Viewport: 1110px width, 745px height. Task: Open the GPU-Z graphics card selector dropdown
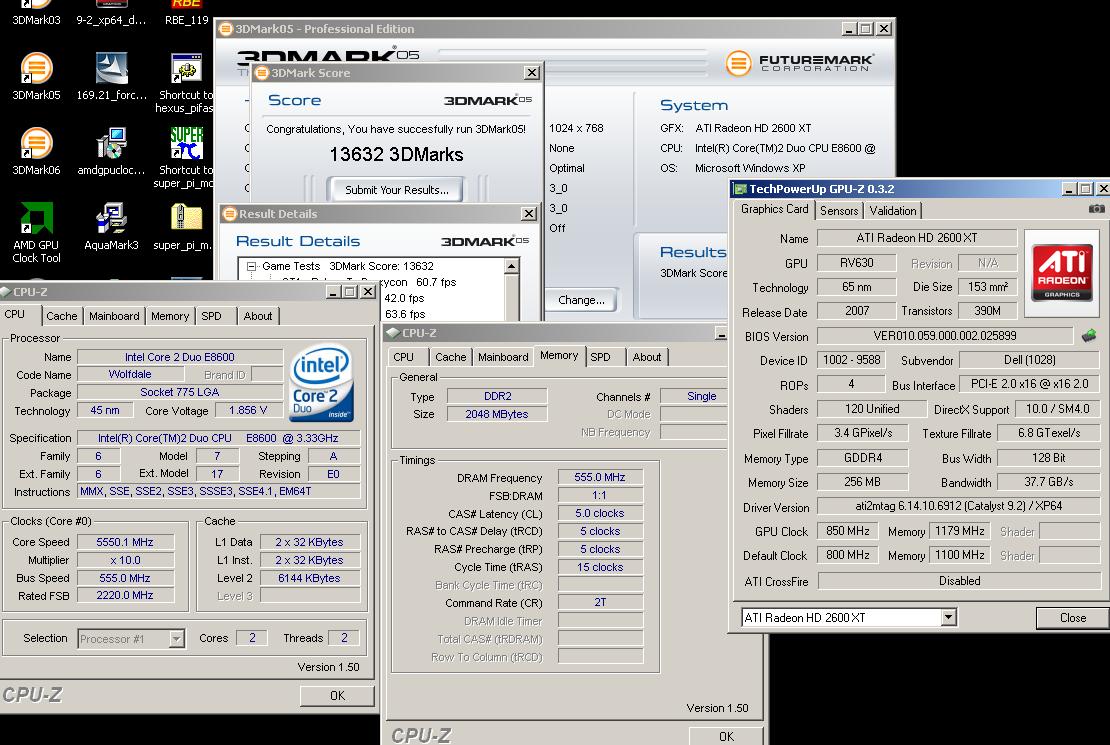pyautogui.click(x=948, y=618)
